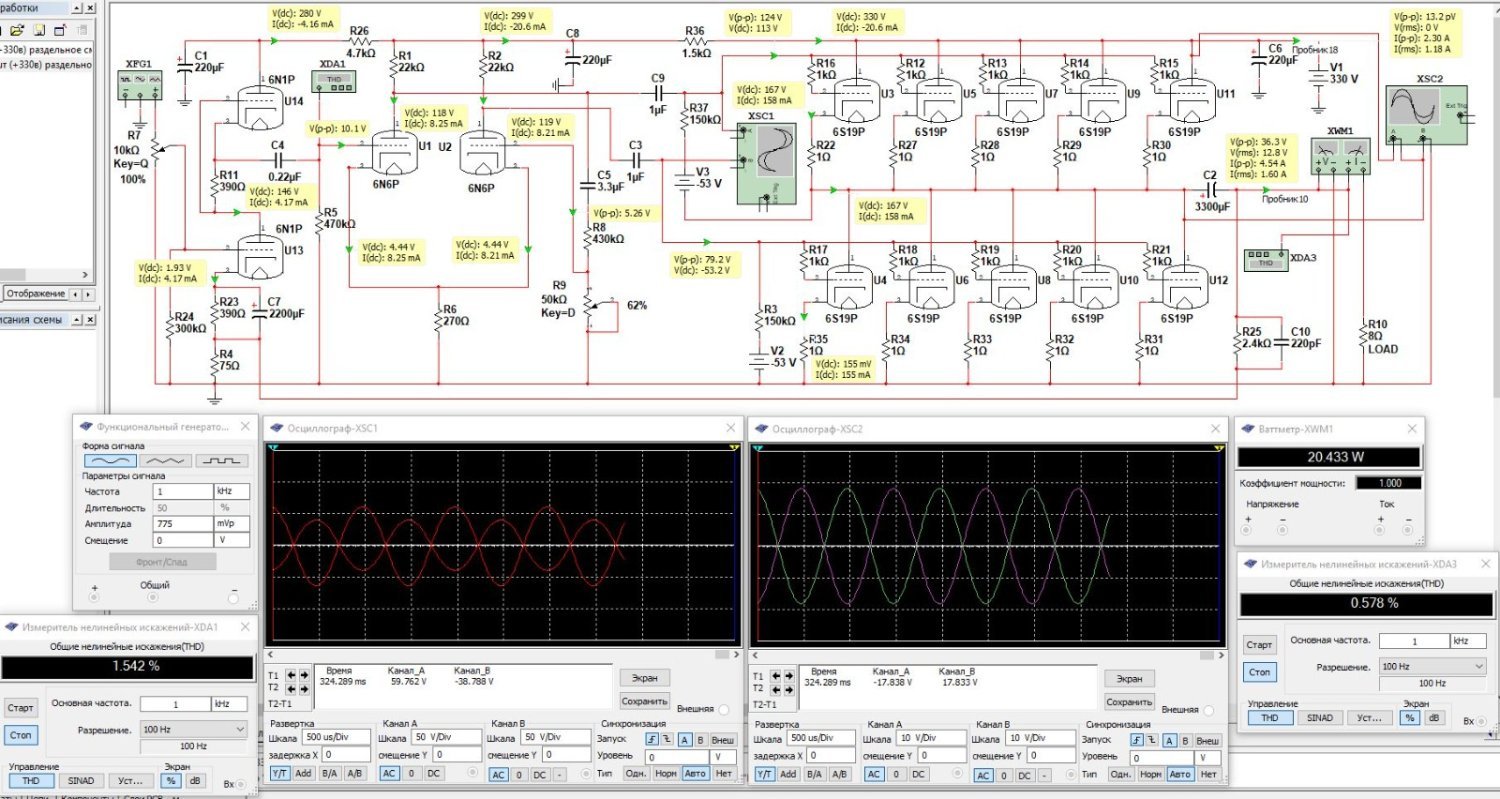Select SINAD mode in XDA1 distortion analyzer
Screen dimensions: 1500x799
81,780
